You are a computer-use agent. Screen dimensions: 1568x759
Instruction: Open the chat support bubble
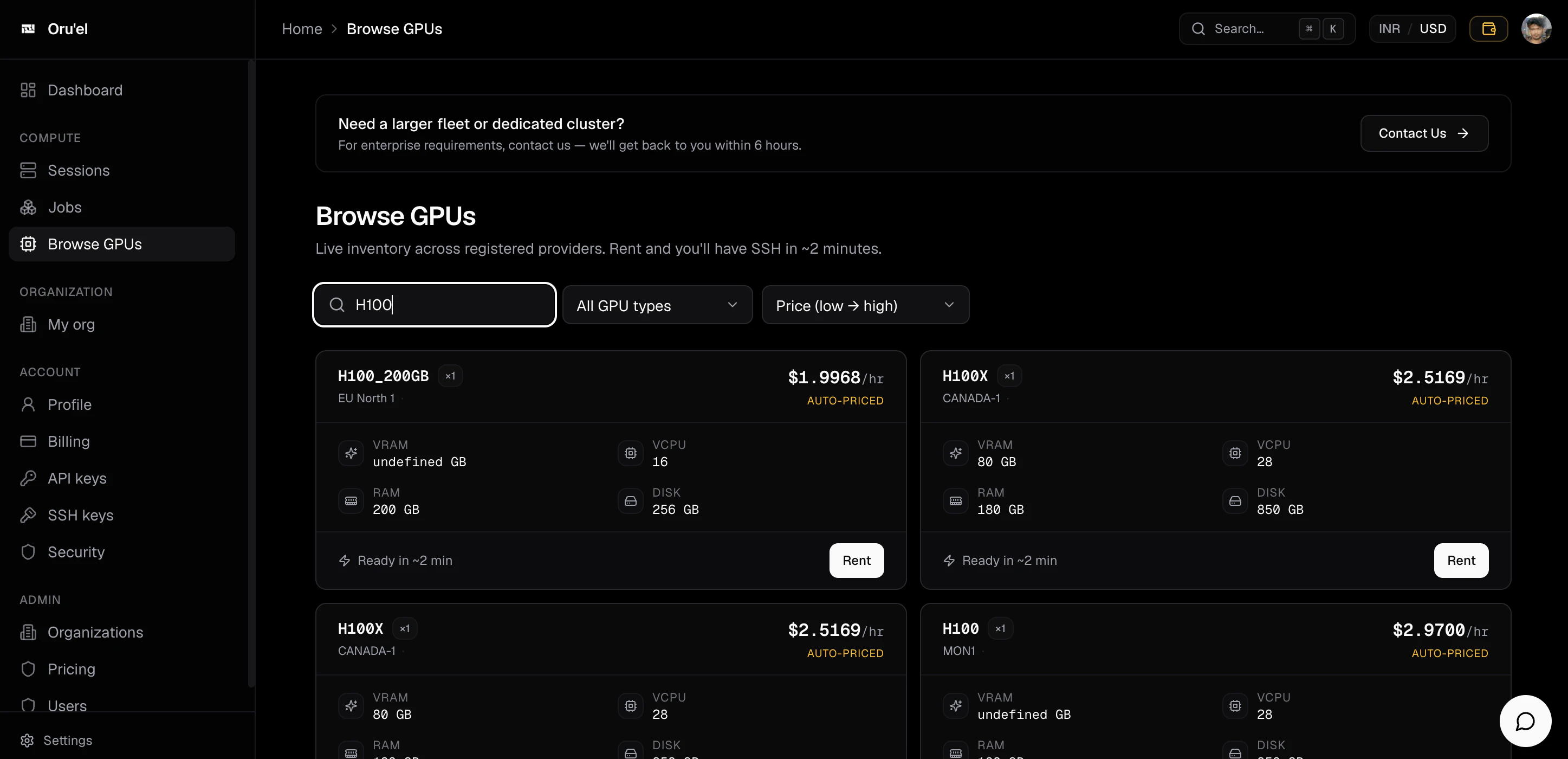pos(1525,721)
